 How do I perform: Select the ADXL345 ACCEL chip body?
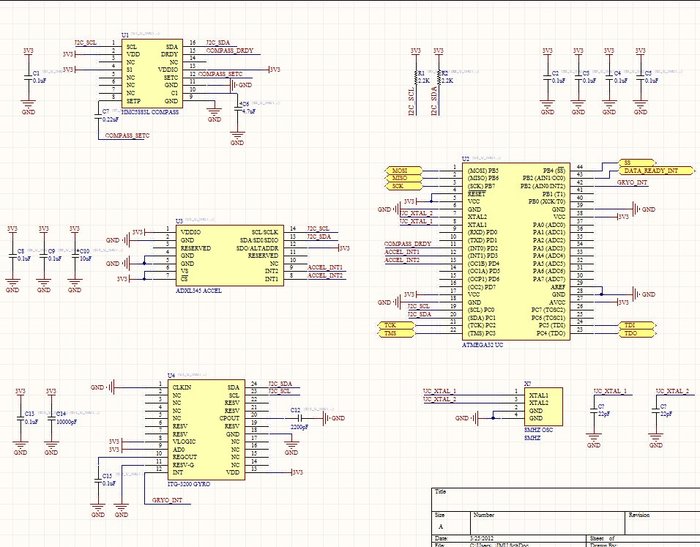point(230,255)
